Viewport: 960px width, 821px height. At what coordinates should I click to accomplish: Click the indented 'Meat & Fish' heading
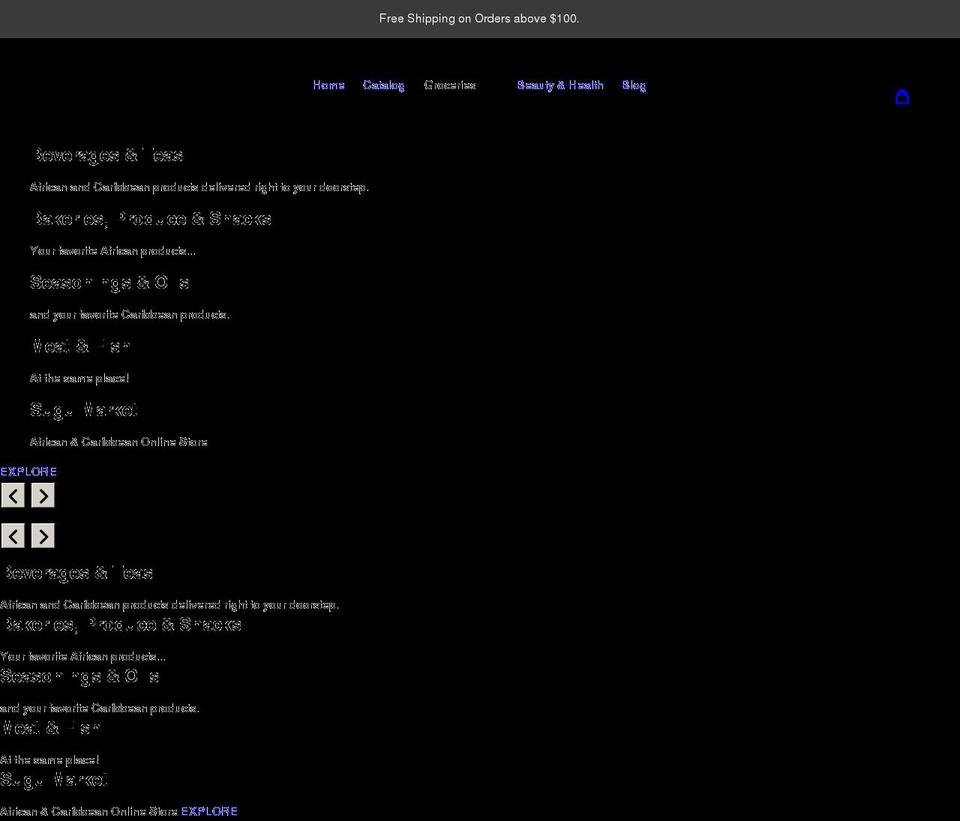[x=80, y=346]
